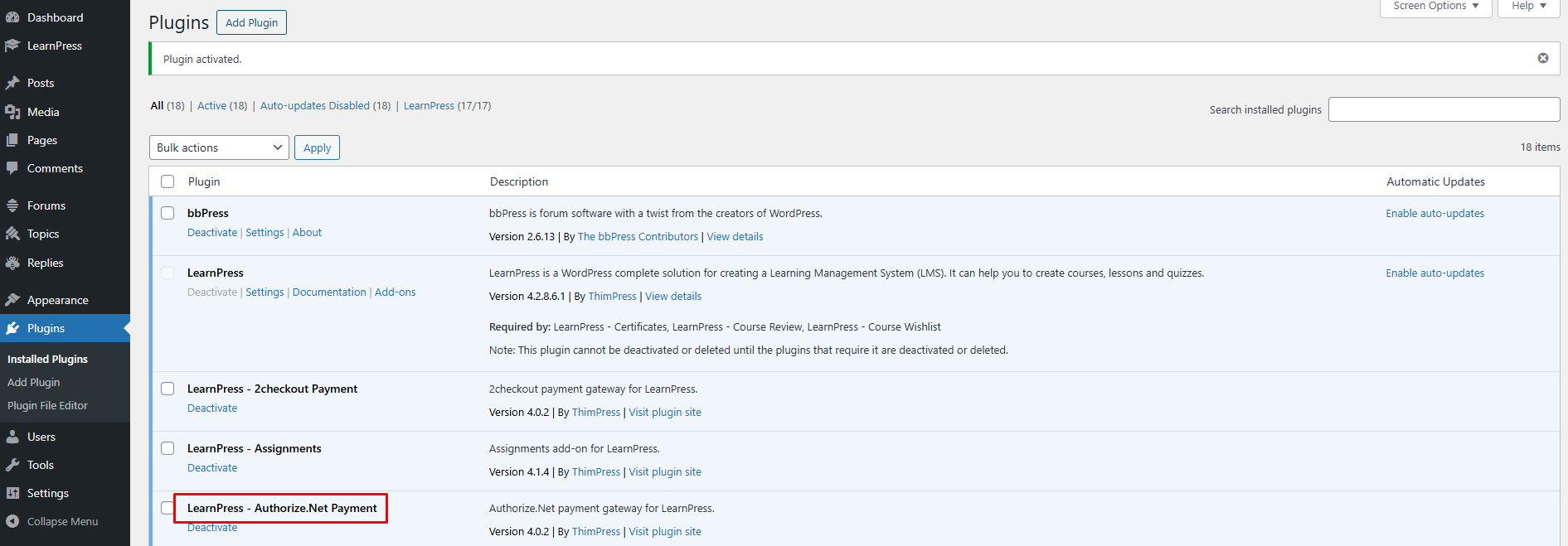Click the Appearance paintbrush icon
1568x546 pixels.
[12, 300]
